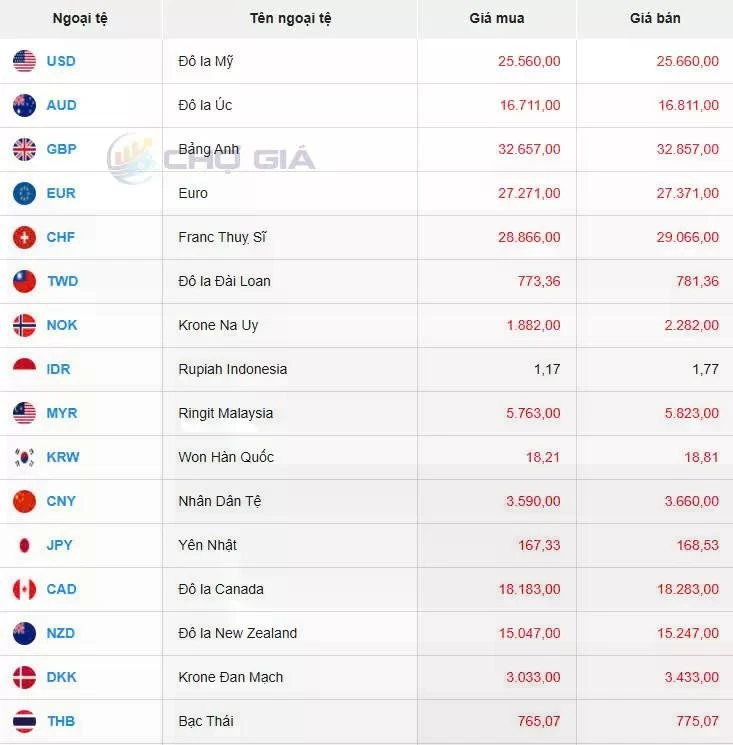This screenshot has width=733, height=745.
Task: Click the Australian flag icon
Action: [25, 105]
